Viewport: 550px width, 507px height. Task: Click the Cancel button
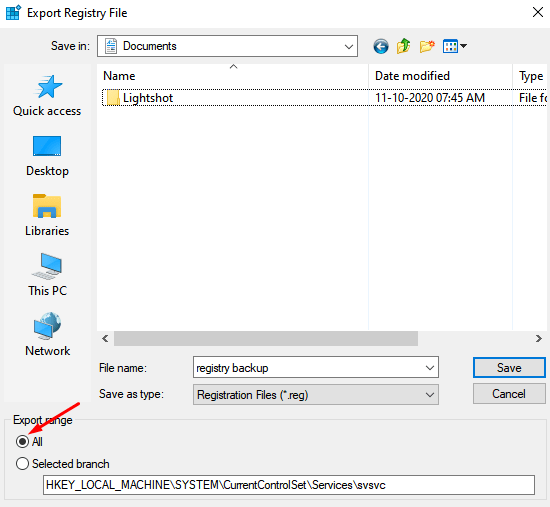coord(509,394)
